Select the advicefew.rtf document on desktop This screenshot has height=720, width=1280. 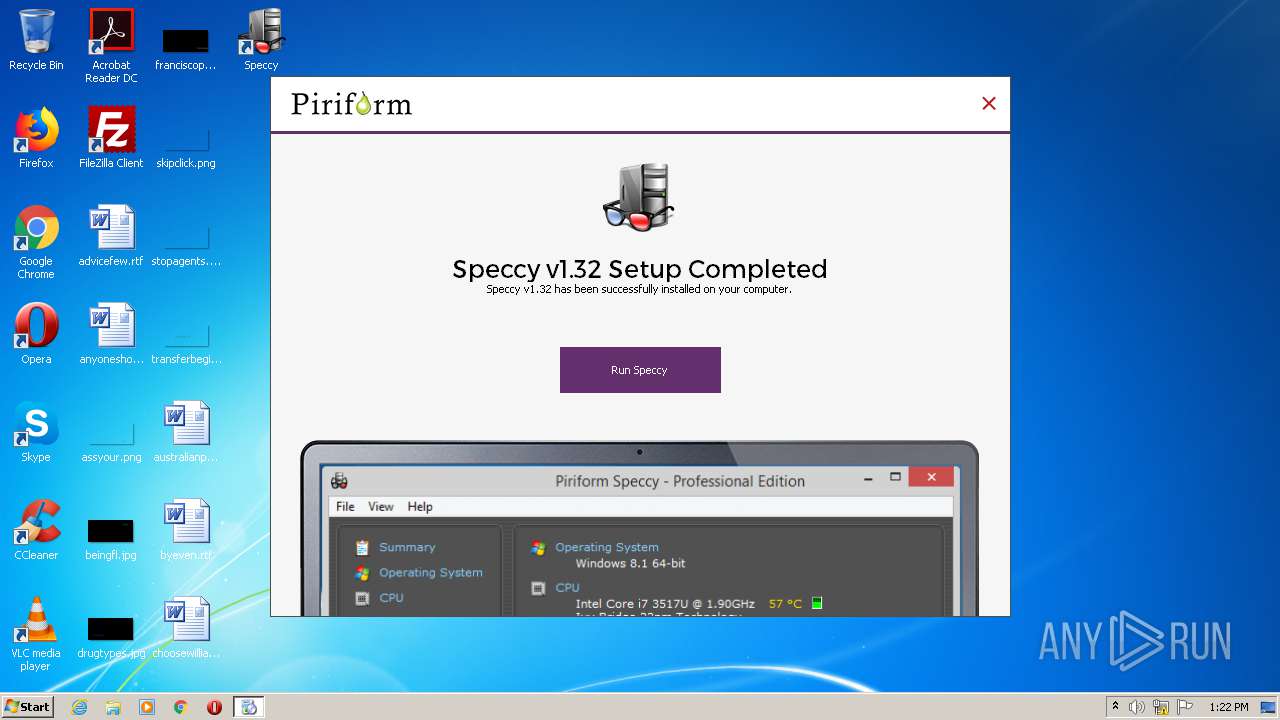click(111, 236)
